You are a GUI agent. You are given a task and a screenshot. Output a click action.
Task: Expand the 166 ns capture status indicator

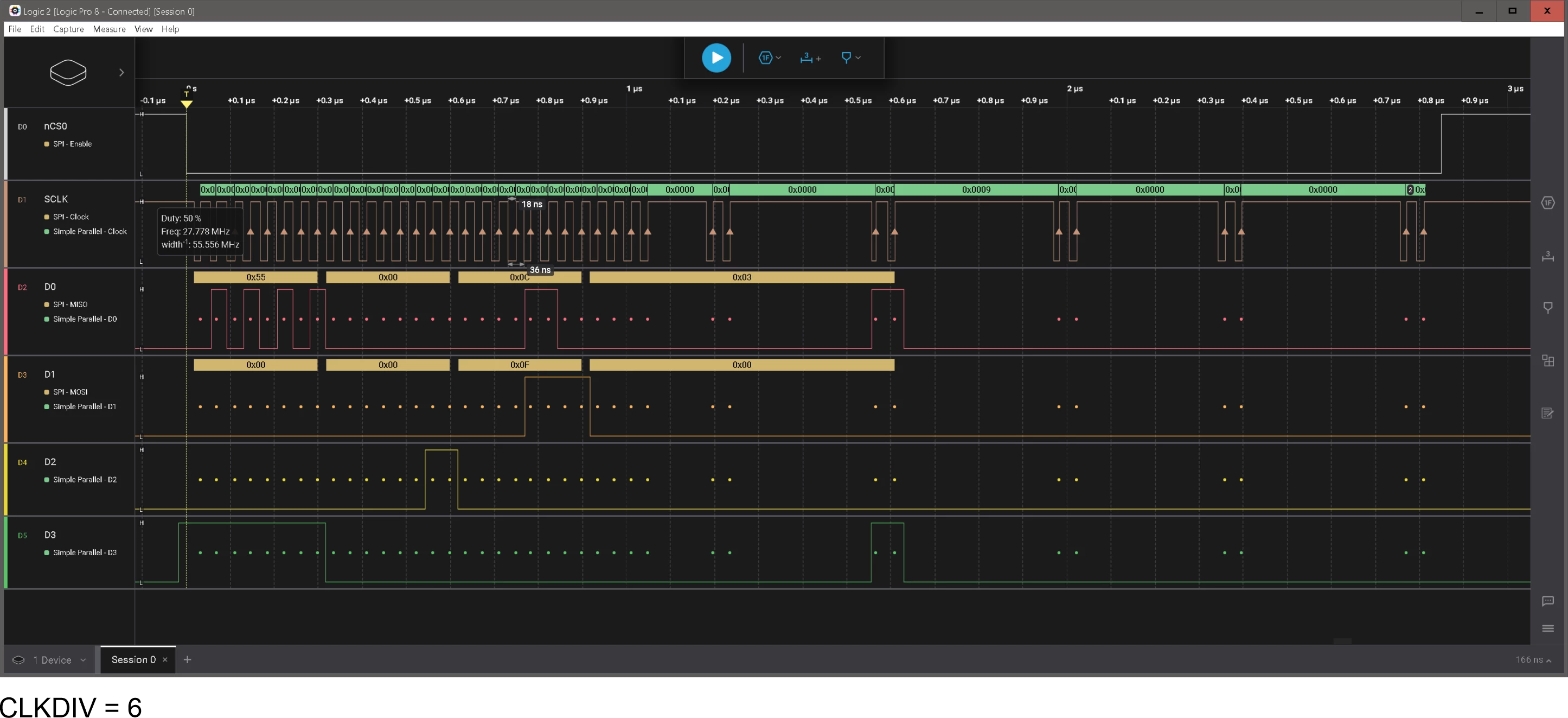click(1533, 660)
